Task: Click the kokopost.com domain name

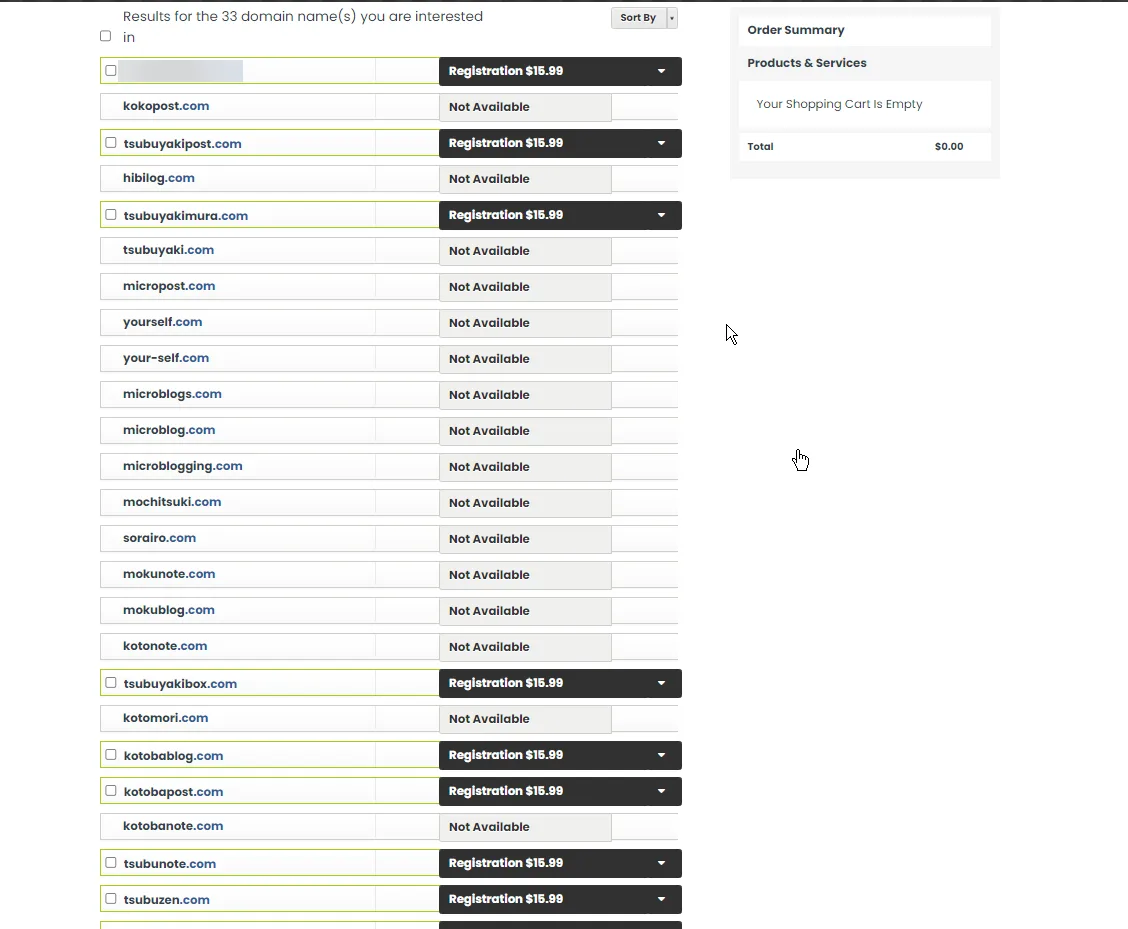Action: click(x=166, y=106)
